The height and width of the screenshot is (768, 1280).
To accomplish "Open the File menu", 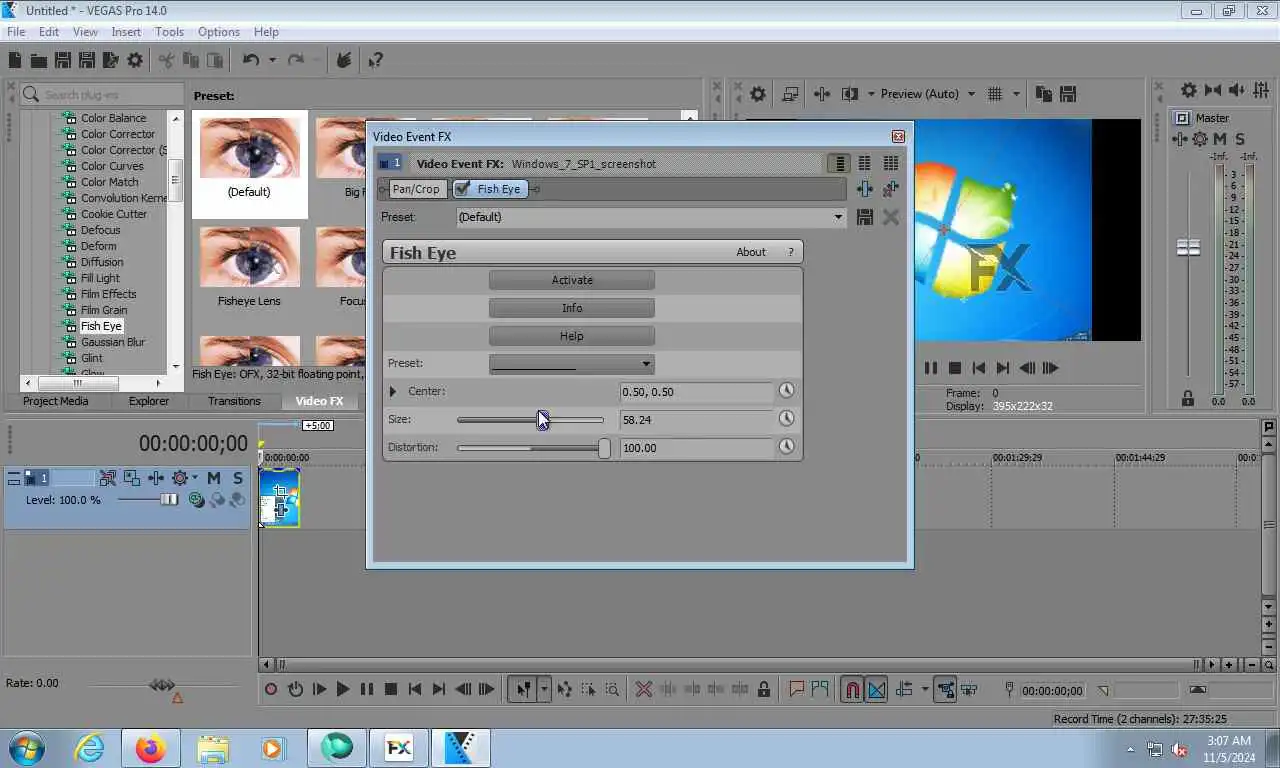I will click(16, 32).
